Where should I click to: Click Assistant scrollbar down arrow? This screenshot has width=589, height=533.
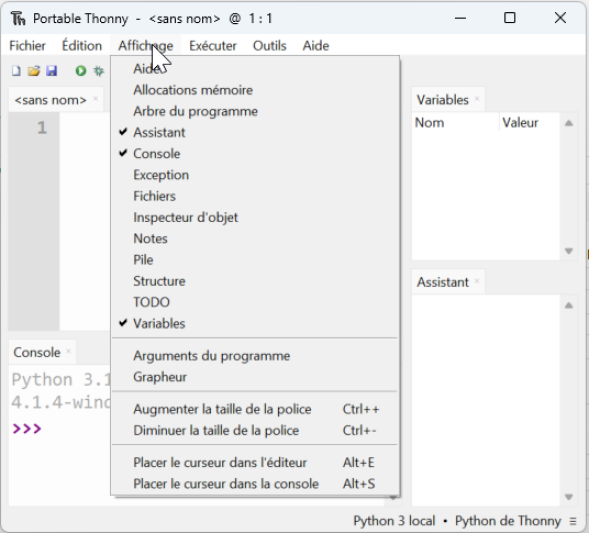click(x=569, y=497)
